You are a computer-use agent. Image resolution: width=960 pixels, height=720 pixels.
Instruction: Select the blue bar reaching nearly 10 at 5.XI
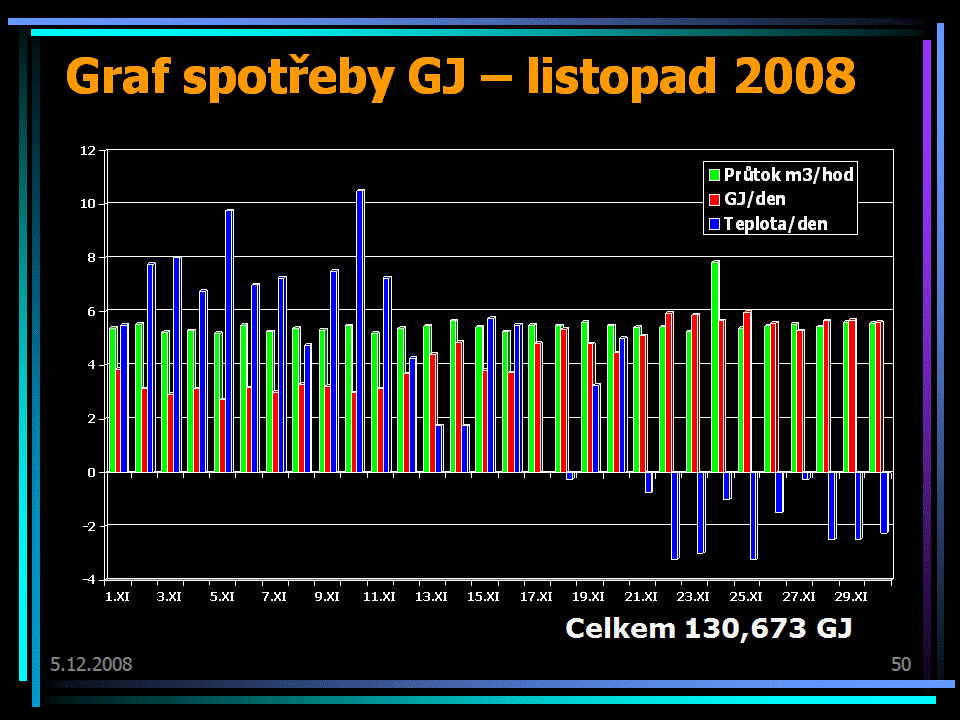[x=229, y=340]
